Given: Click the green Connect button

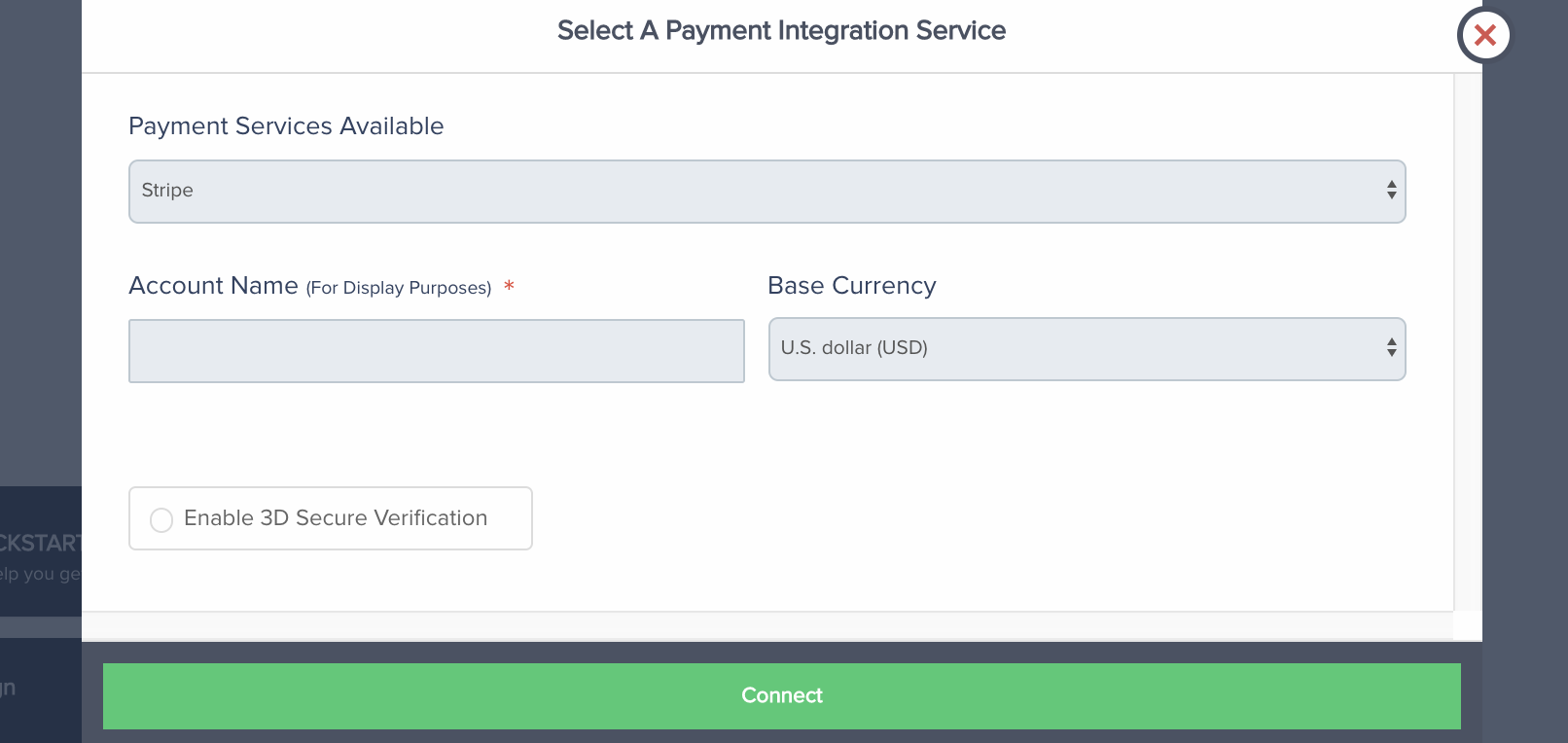Looking at the screenshot, I should (x=781, y=696).
